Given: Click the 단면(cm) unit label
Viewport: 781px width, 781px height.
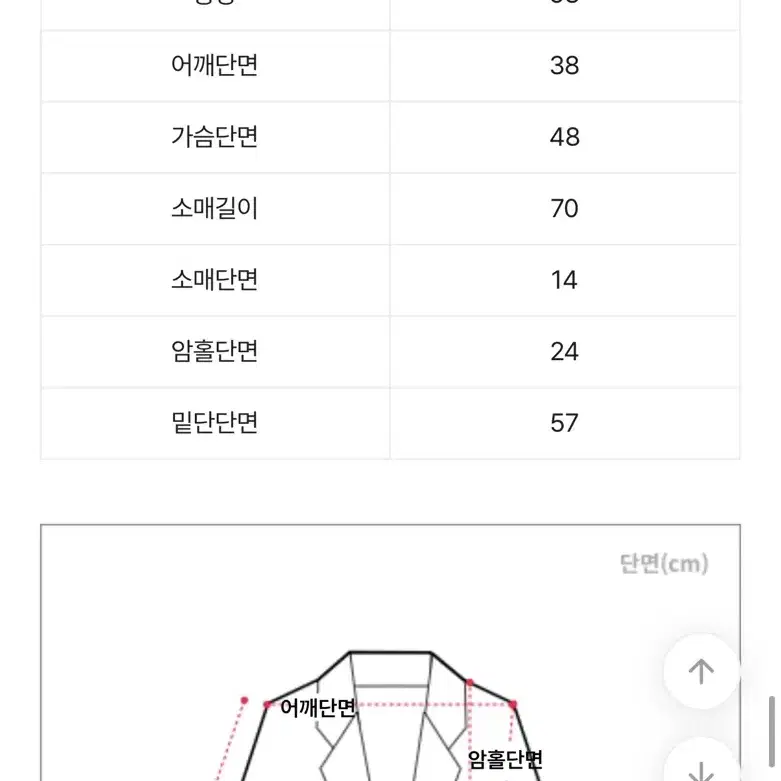Looking at the screenshot, I should 664,564.
